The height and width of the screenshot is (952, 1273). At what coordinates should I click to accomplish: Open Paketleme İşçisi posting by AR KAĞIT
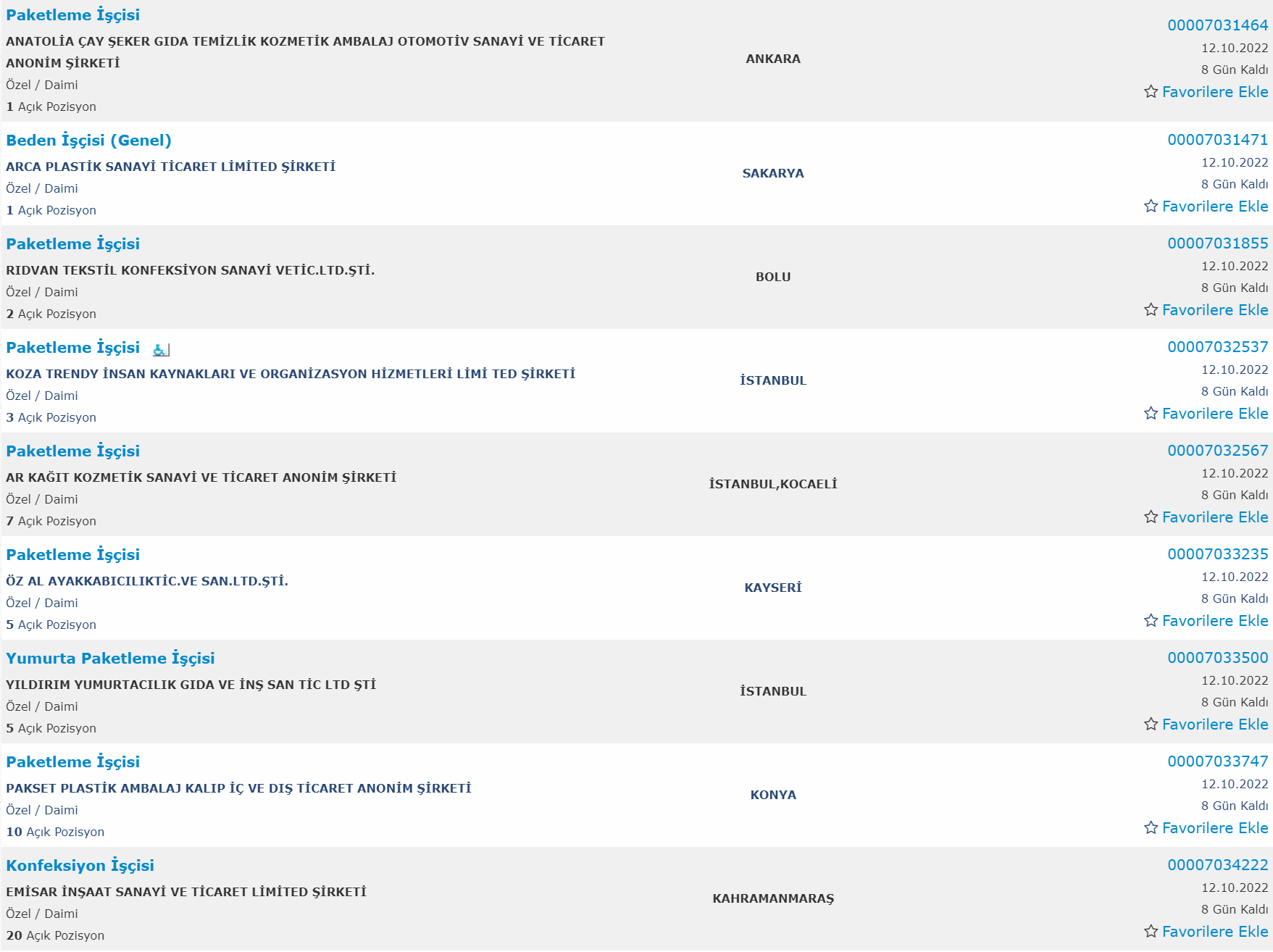(x=72, y=451)
